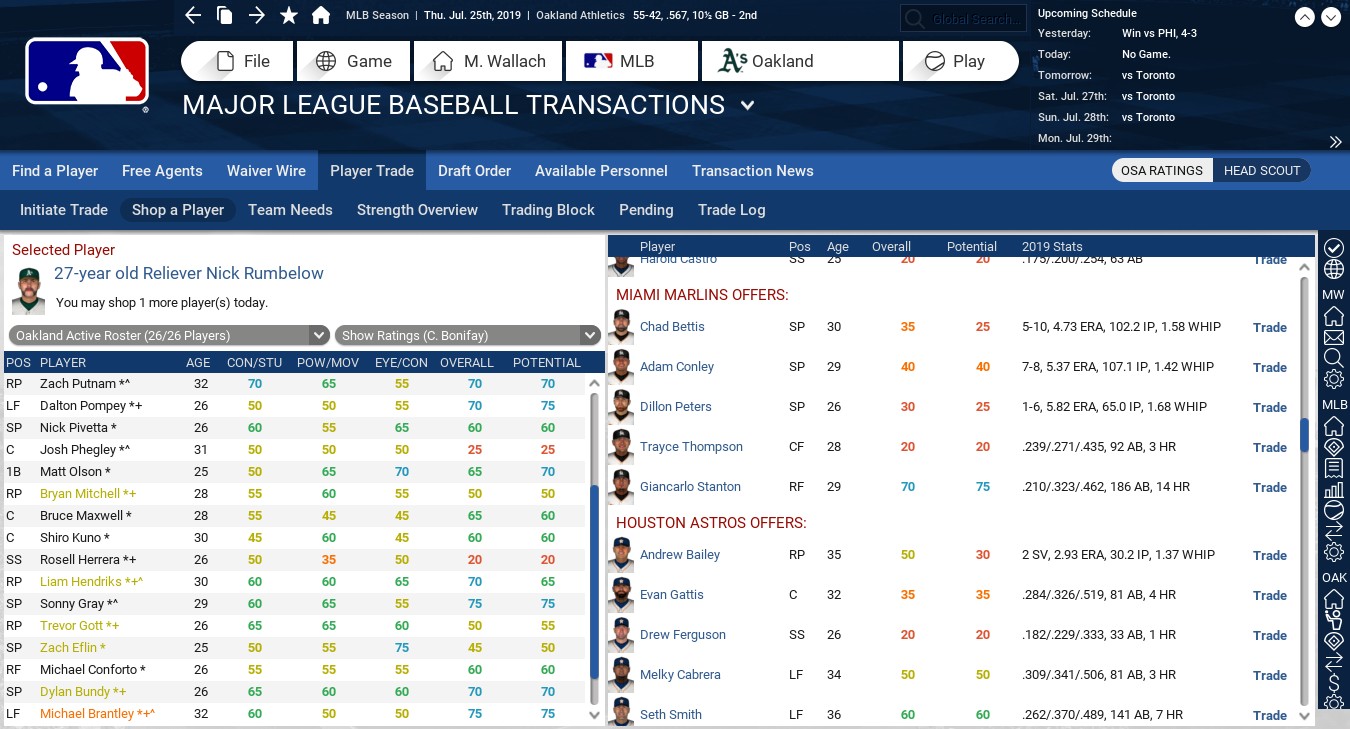
Task: Click the Trade link for Giancarlo Stanton
Action: [x=1269, y=487]
